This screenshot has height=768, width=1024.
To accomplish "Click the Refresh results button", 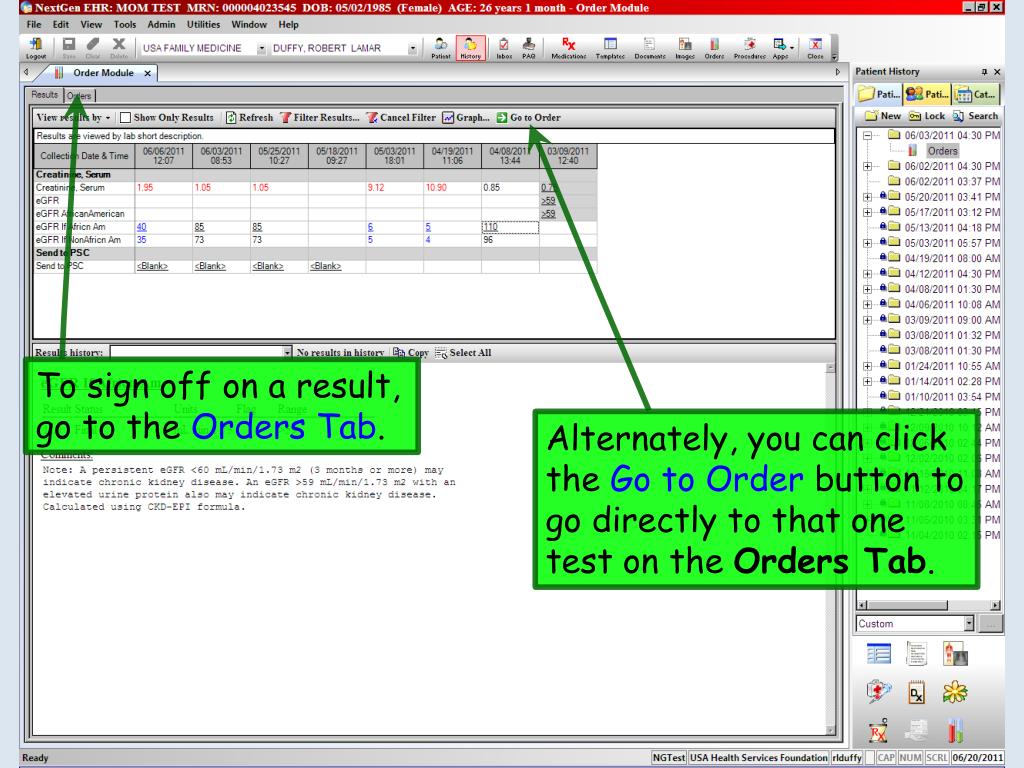I will (x=249, y=118).
